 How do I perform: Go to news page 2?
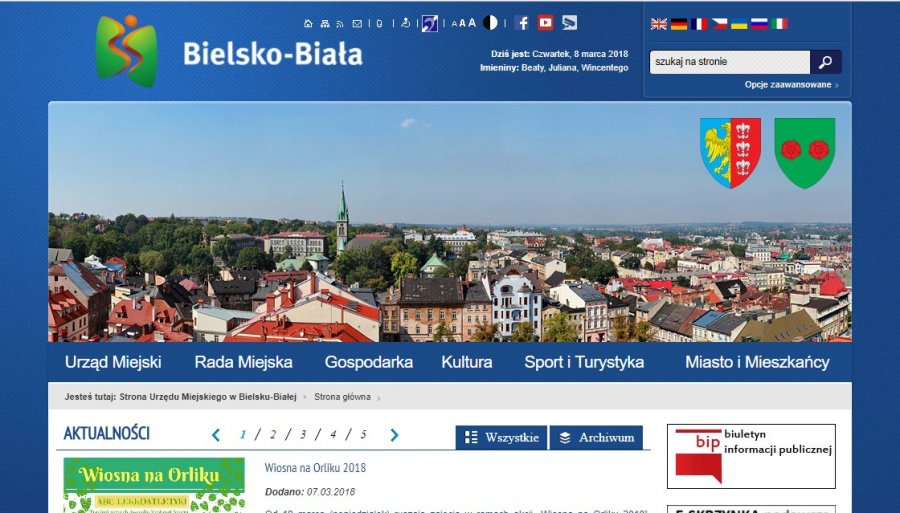coord(273,435)
